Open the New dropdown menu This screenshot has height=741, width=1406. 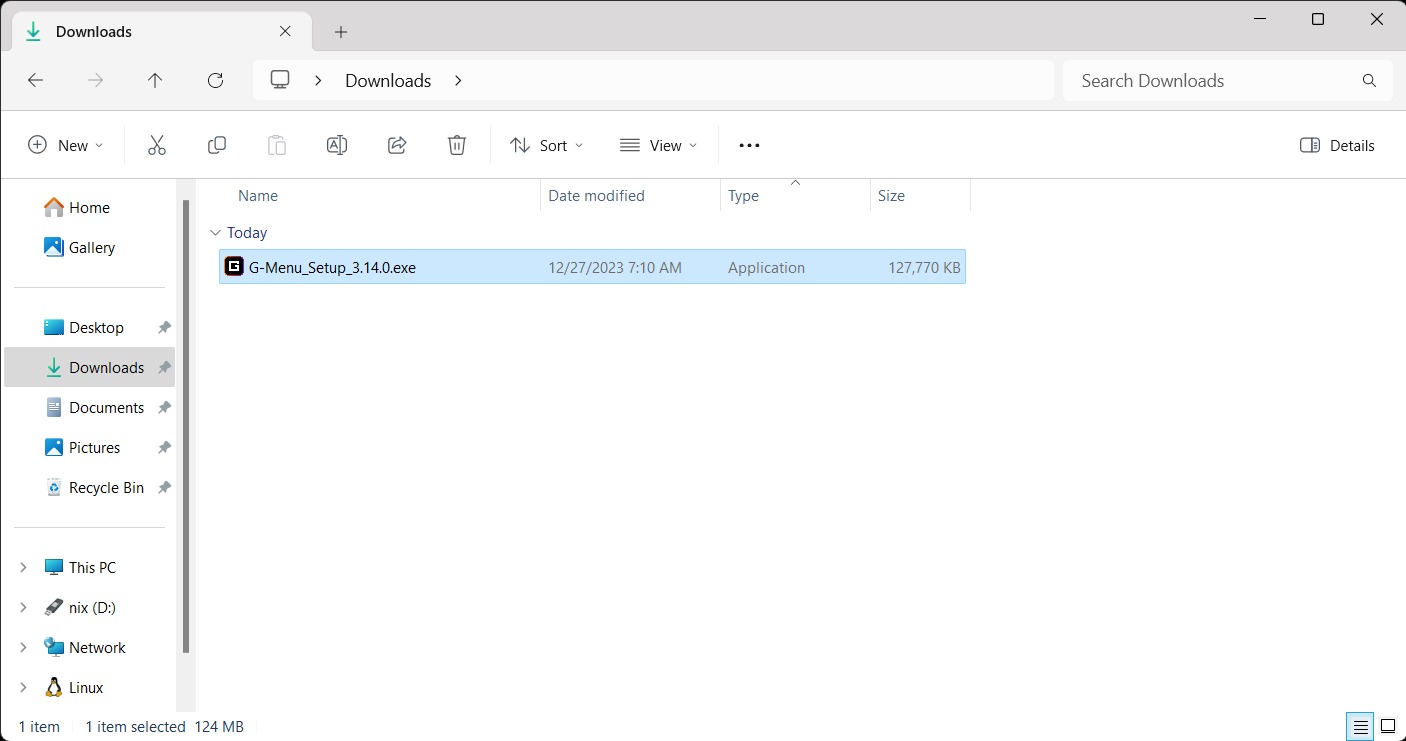coord(66,145)
